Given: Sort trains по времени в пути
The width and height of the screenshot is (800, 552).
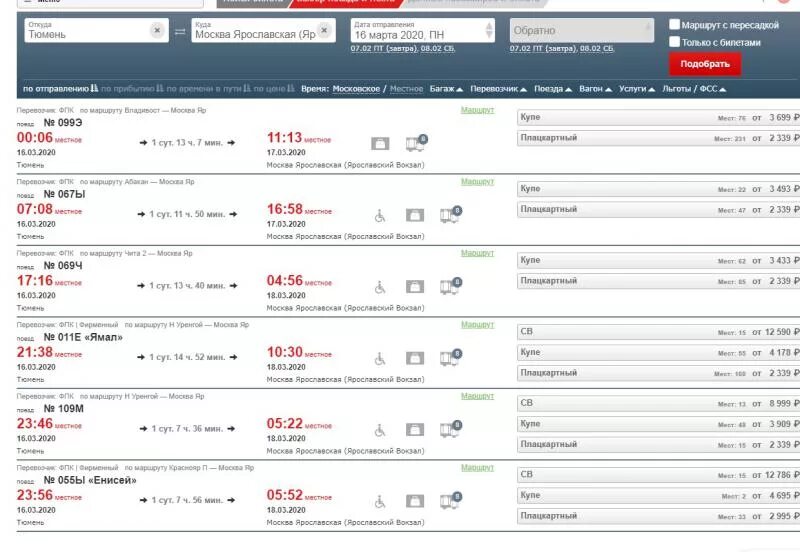Looking at the screenshot, I should pyautogui.click(x=209, y=89).
